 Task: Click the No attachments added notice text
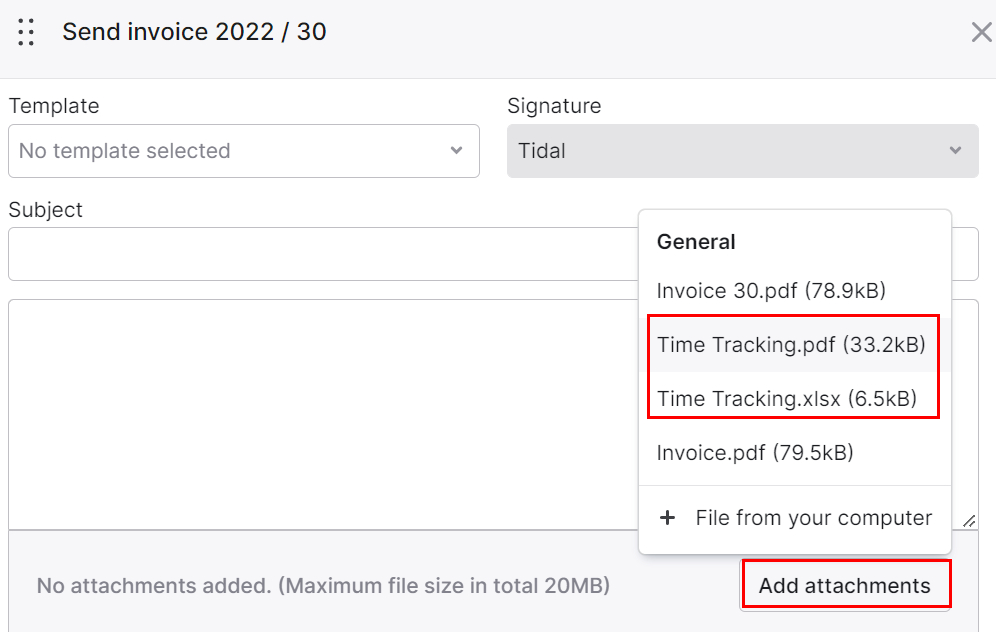coord(323,585)
